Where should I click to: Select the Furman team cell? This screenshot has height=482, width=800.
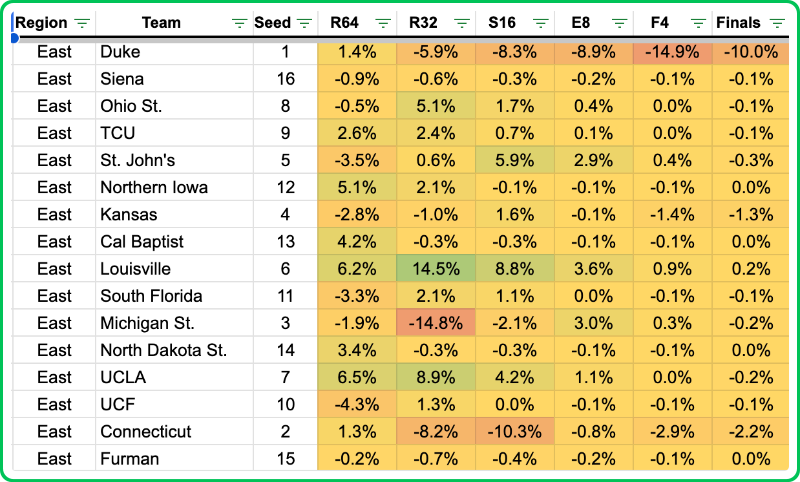tap(173, 459)
